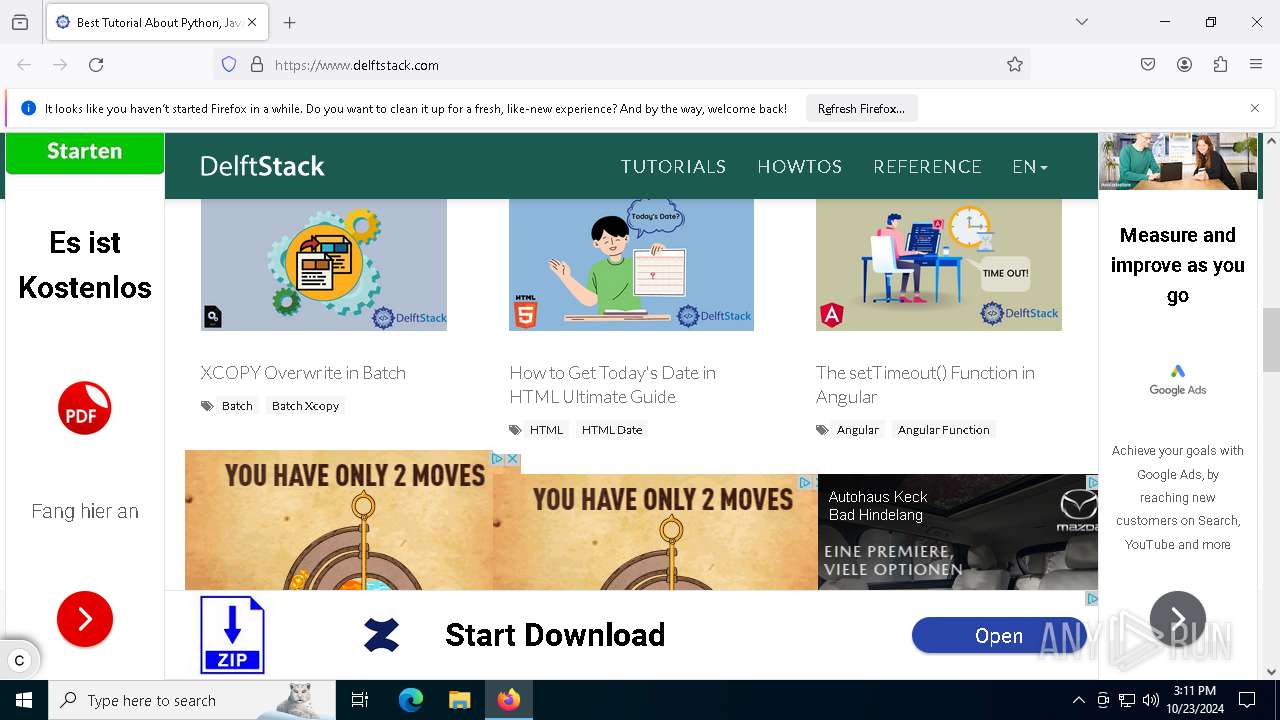Open the HOWTOS menu item
Viewport: 1280px width, 720px height.
click(800, 167)
